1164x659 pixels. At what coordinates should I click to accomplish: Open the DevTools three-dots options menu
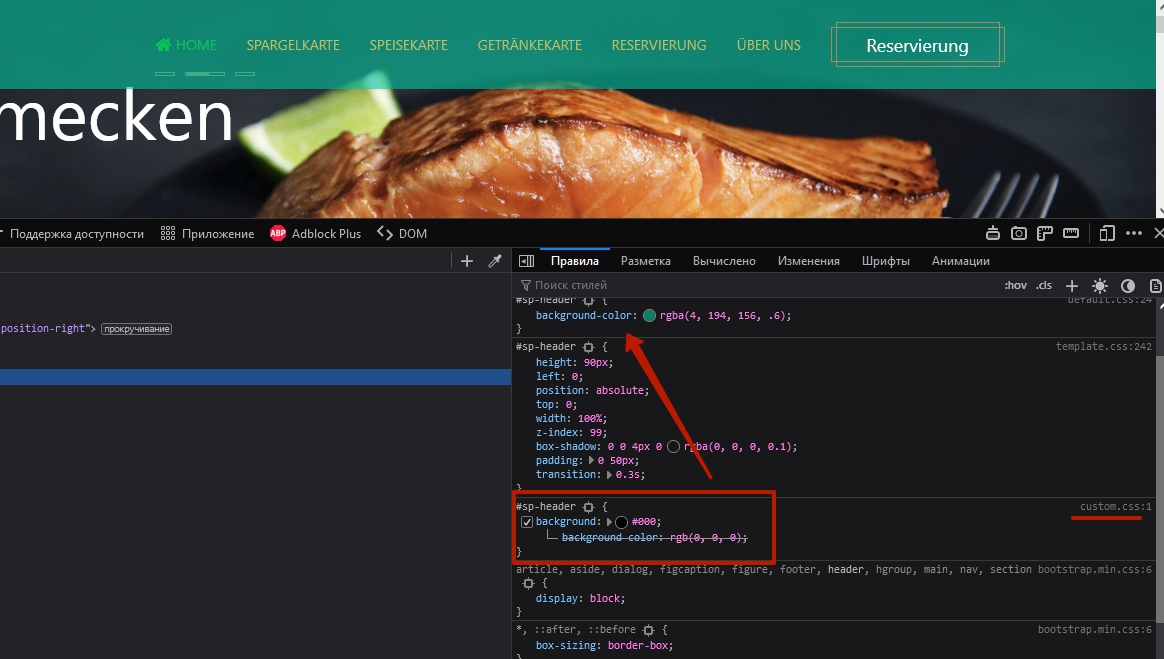tap(1134, 233)
